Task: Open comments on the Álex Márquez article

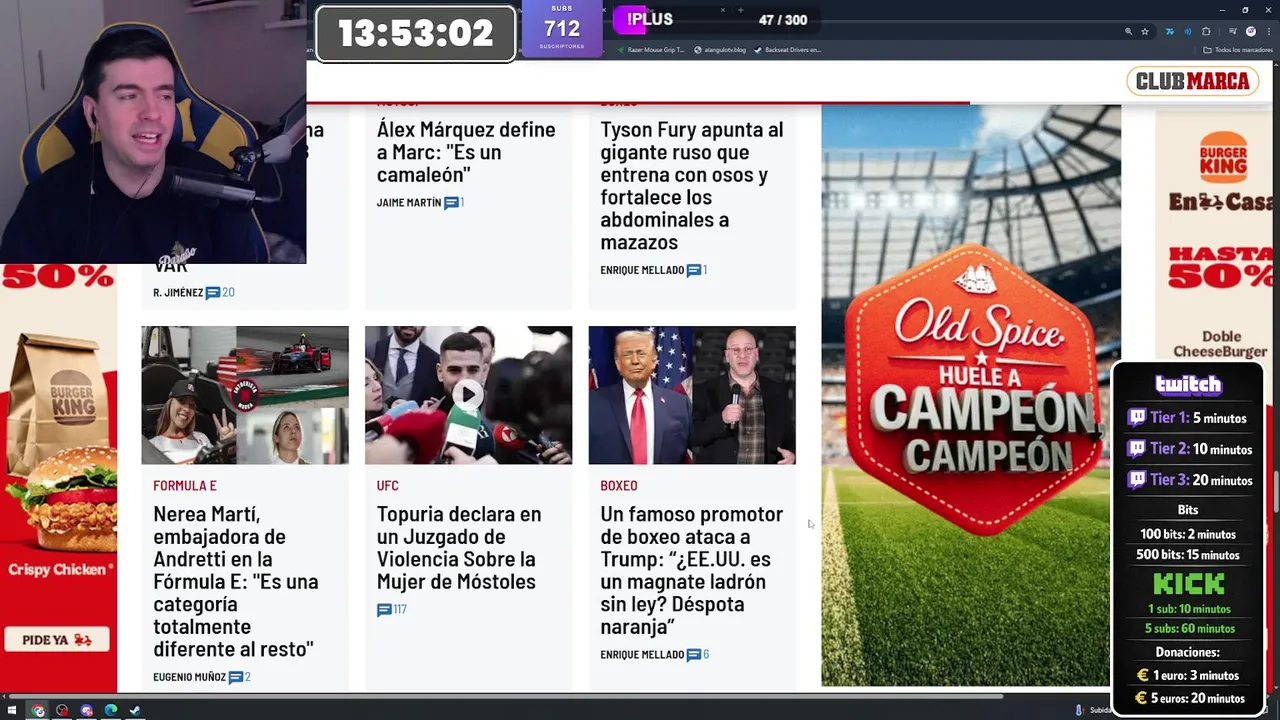Action: [x=454, y=202]
